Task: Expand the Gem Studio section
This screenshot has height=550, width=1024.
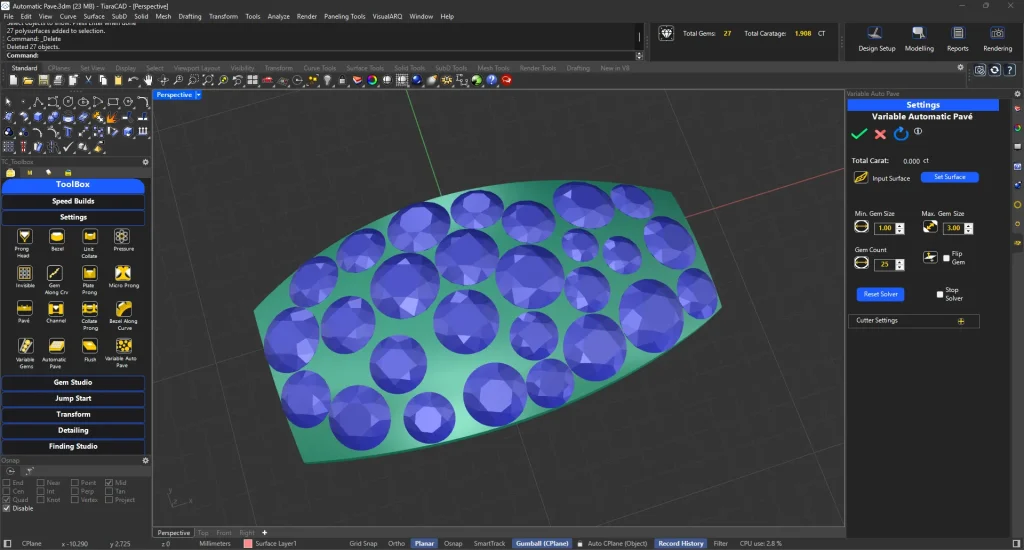Action: click(x=73, y=382)
